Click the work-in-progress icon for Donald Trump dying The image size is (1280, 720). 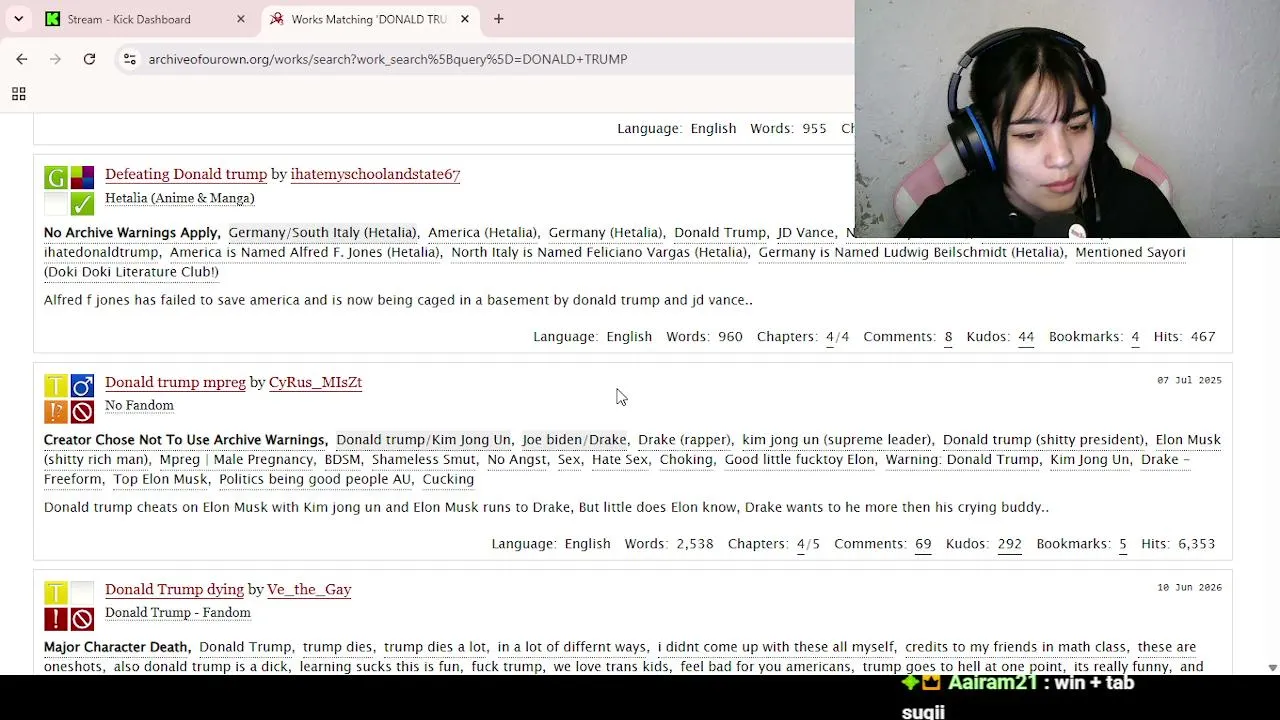click(82, 619)
